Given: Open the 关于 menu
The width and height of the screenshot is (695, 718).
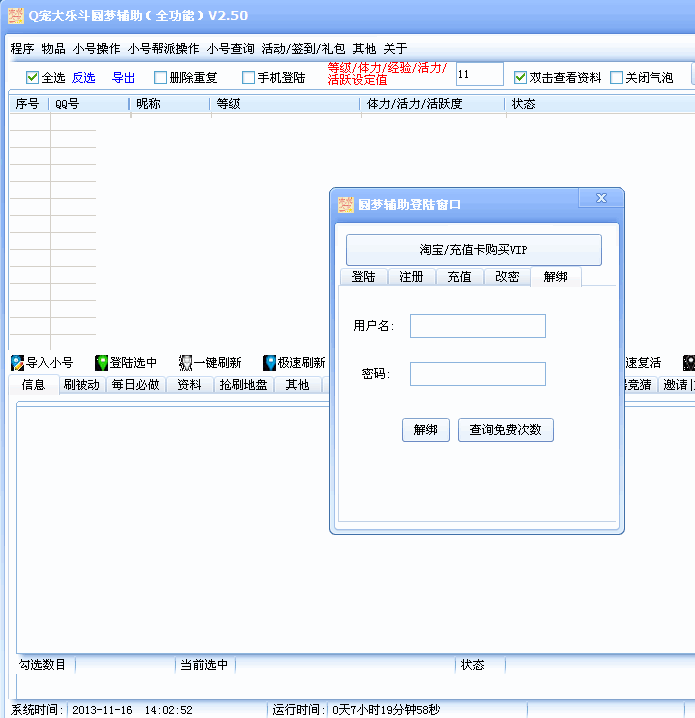Looking at the screenshot, I should click(395, 49).
